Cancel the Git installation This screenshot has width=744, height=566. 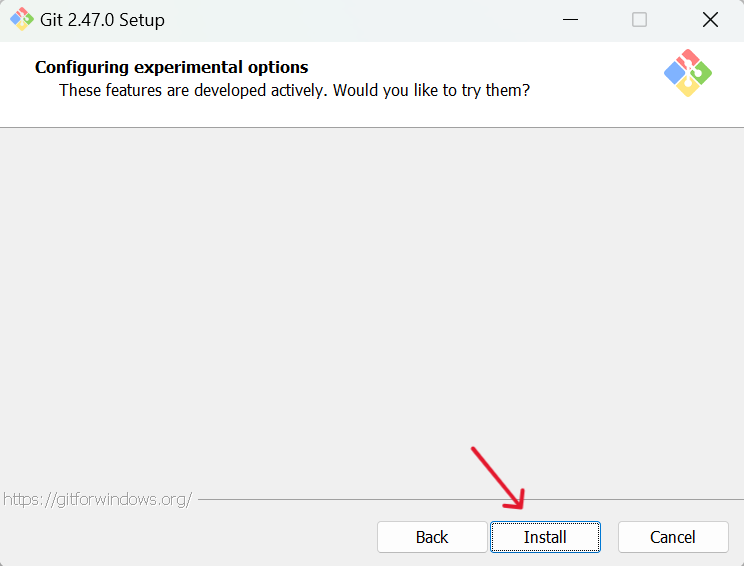click(x=673, y=537)
